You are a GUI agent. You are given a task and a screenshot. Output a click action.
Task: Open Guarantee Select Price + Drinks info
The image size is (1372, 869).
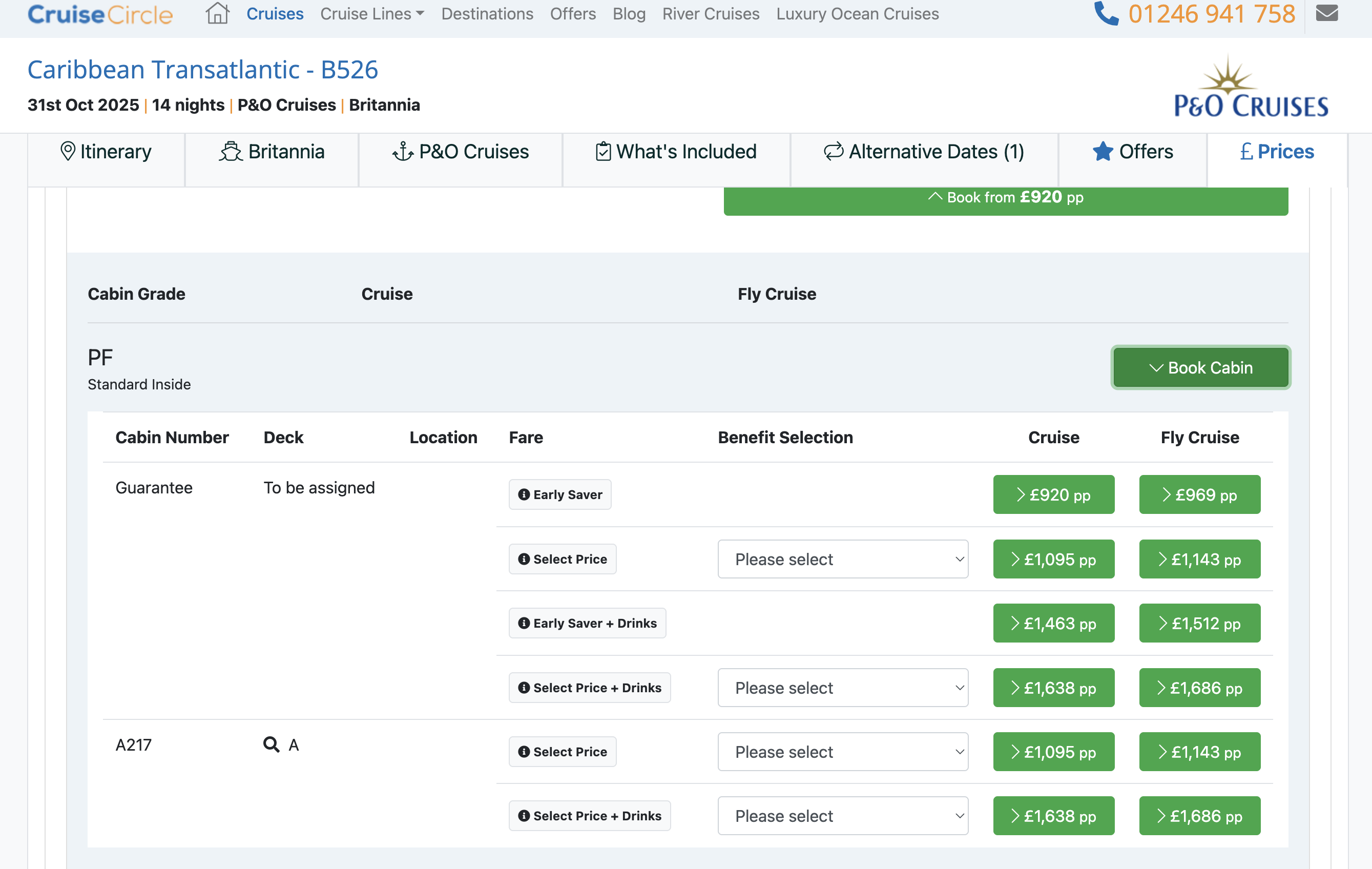click(x=589, y=687)
